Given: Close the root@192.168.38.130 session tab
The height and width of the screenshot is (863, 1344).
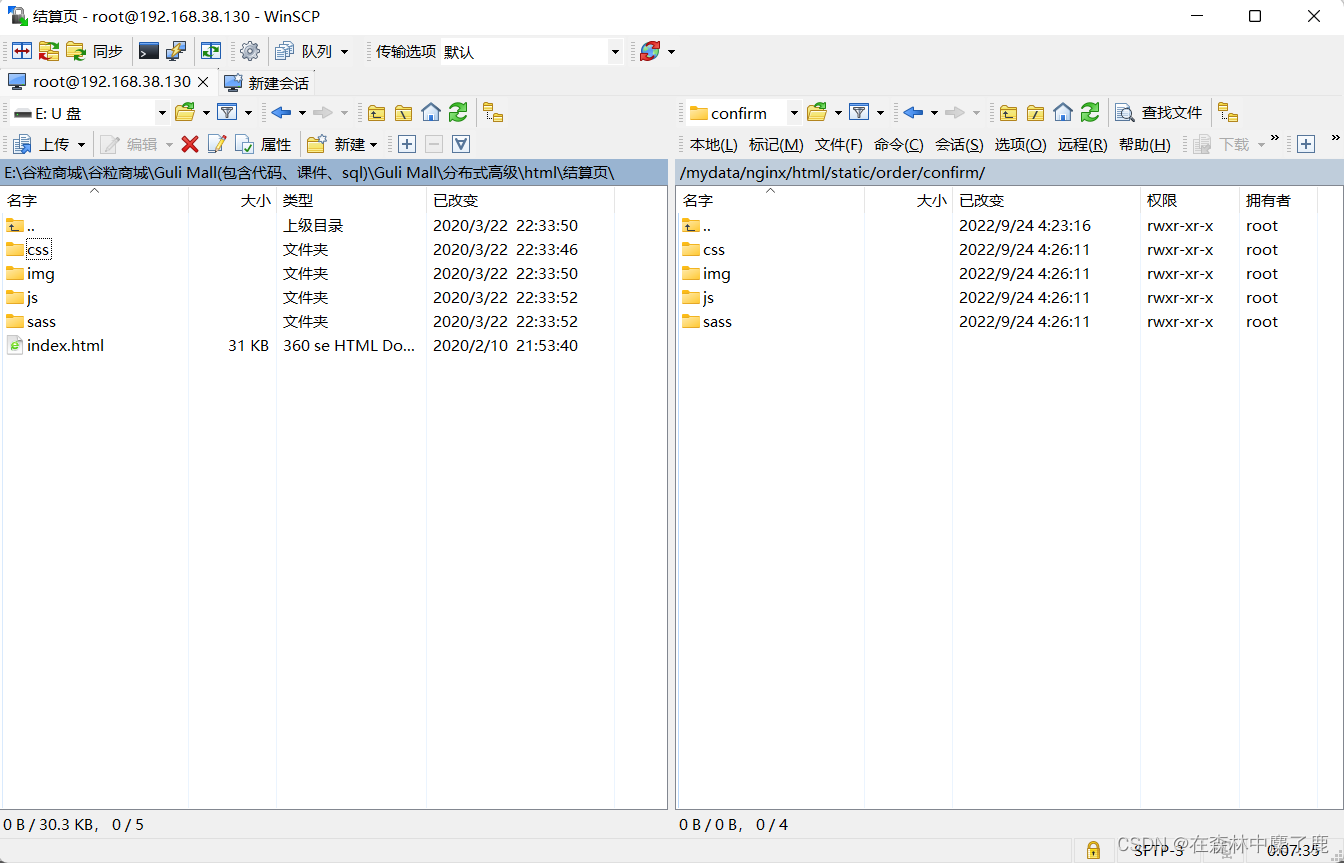Looking at the screenshot, I should (x=203, y=82).
